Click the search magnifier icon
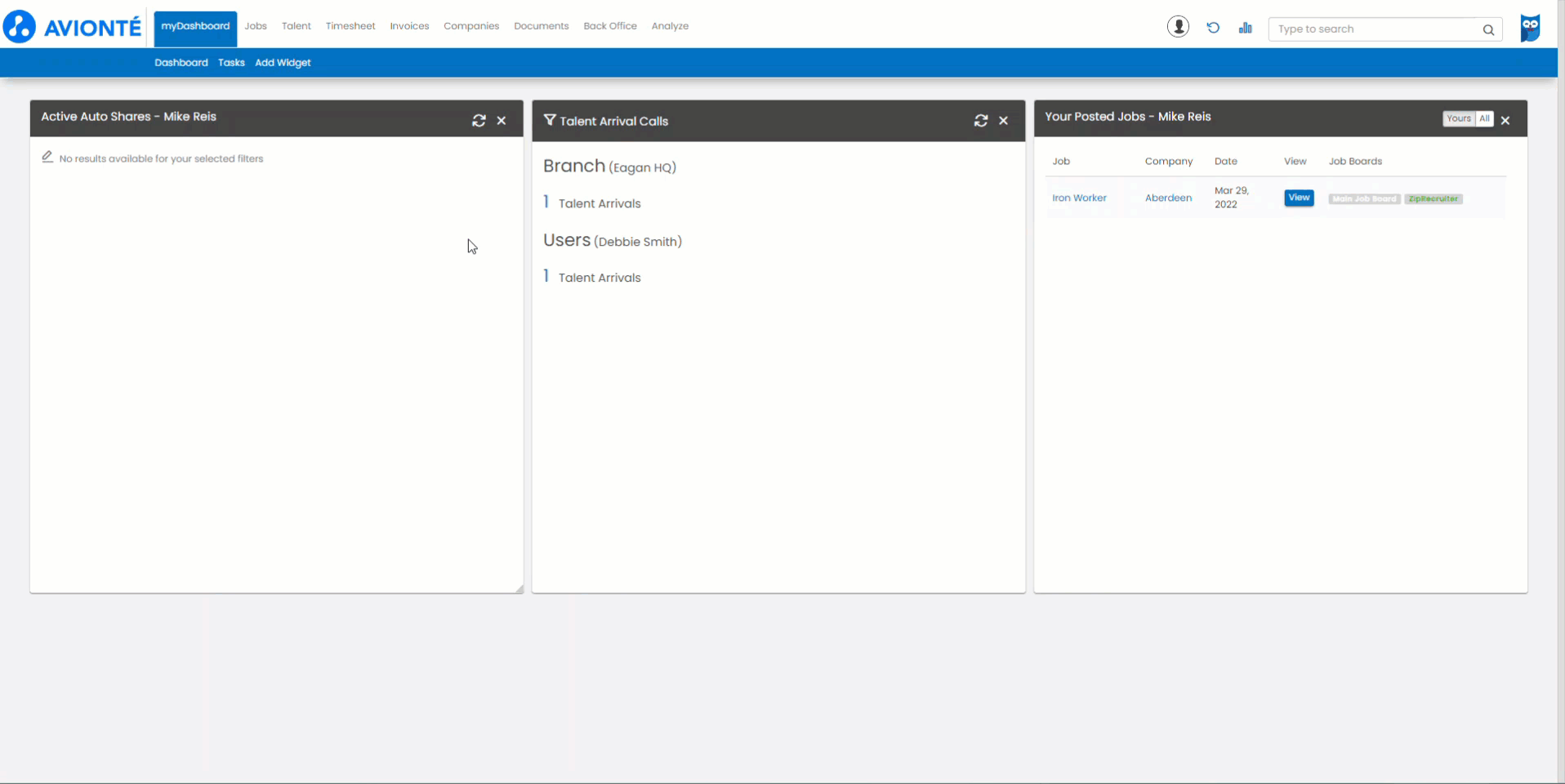The image size is (1565, 784). [1488, 29]
